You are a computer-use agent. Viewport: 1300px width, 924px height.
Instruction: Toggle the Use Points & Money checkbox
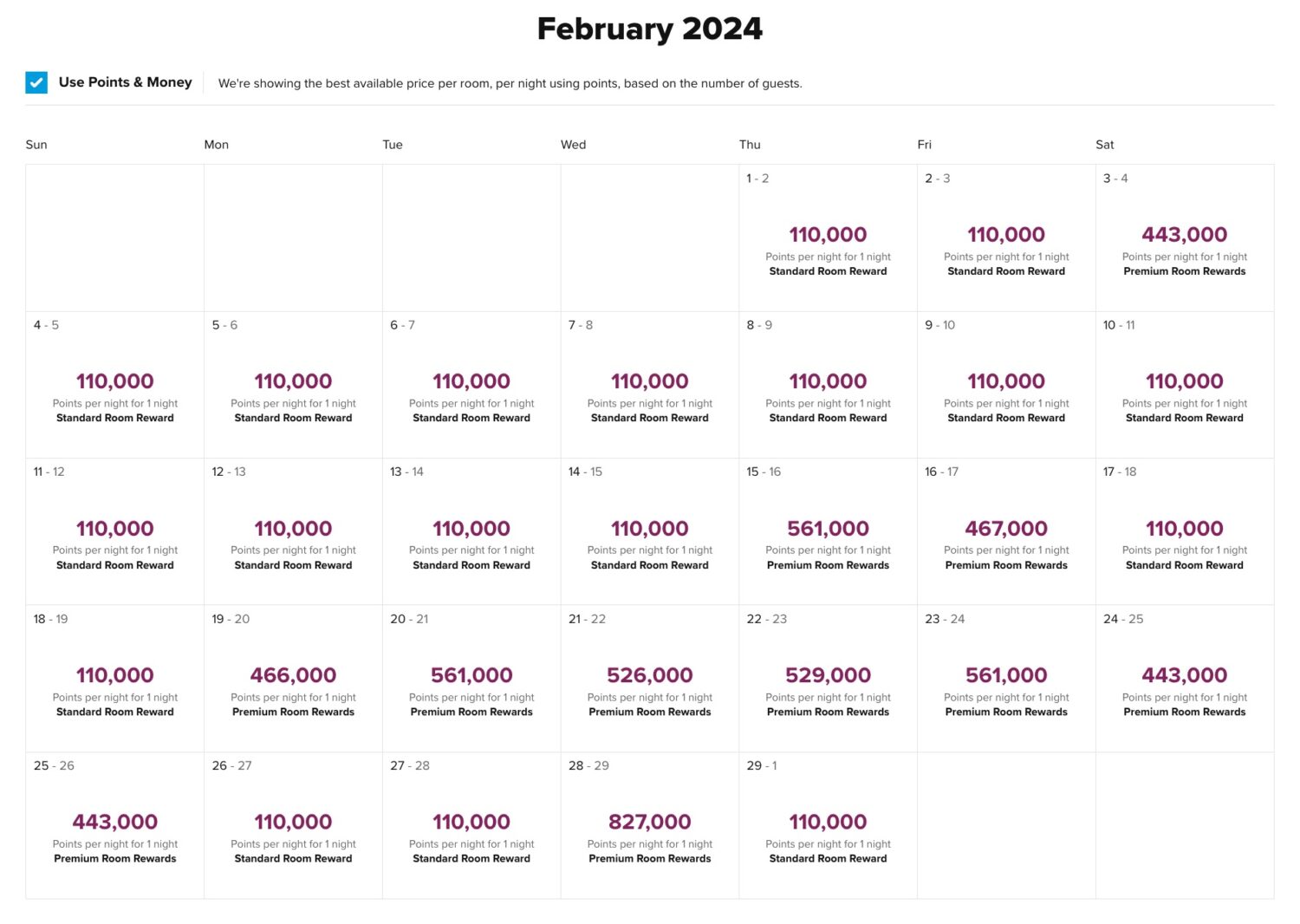click(x=36, y=82)
